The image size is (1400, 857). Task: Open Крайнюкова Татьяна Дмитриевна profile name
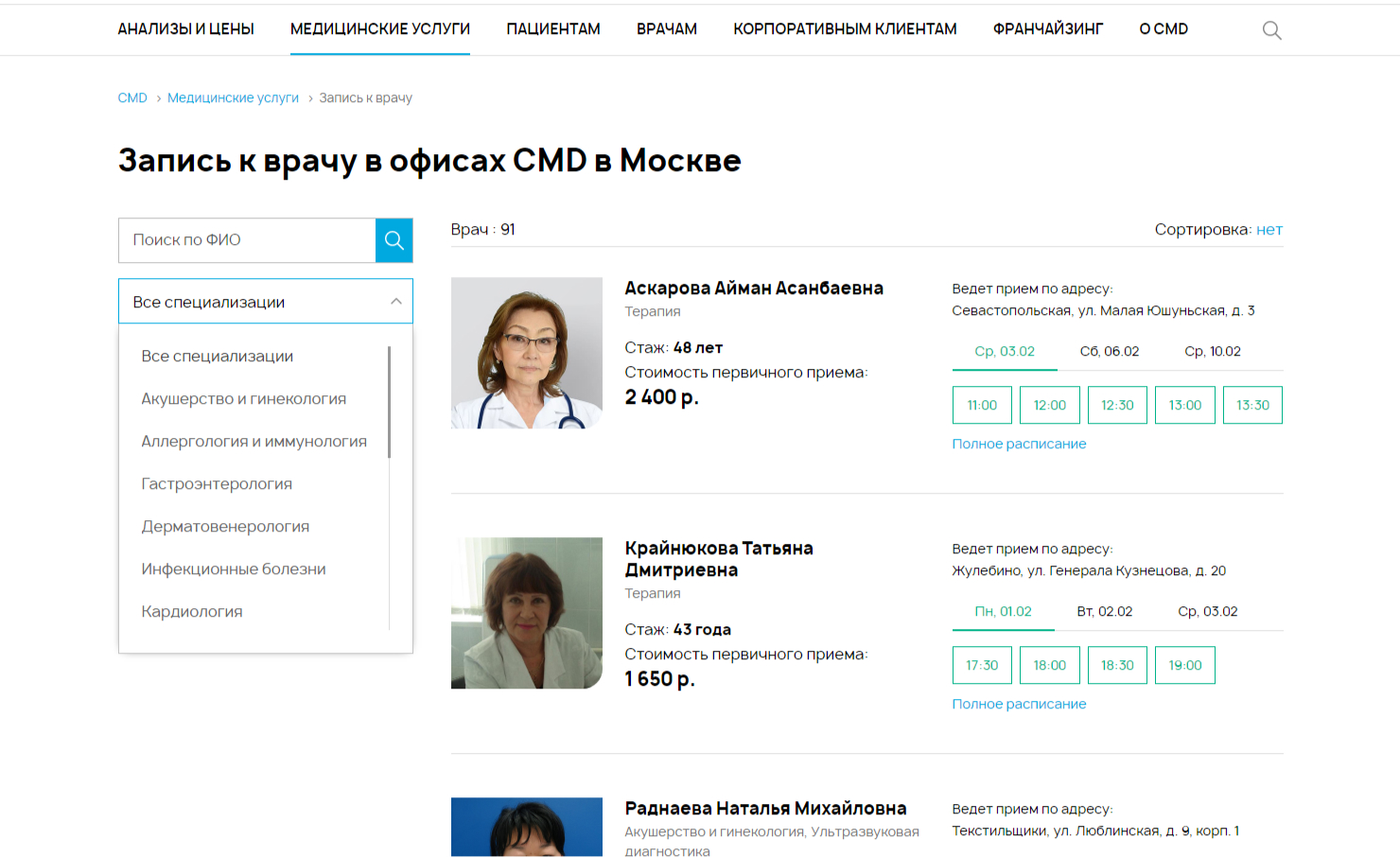(x=719, y=559)
